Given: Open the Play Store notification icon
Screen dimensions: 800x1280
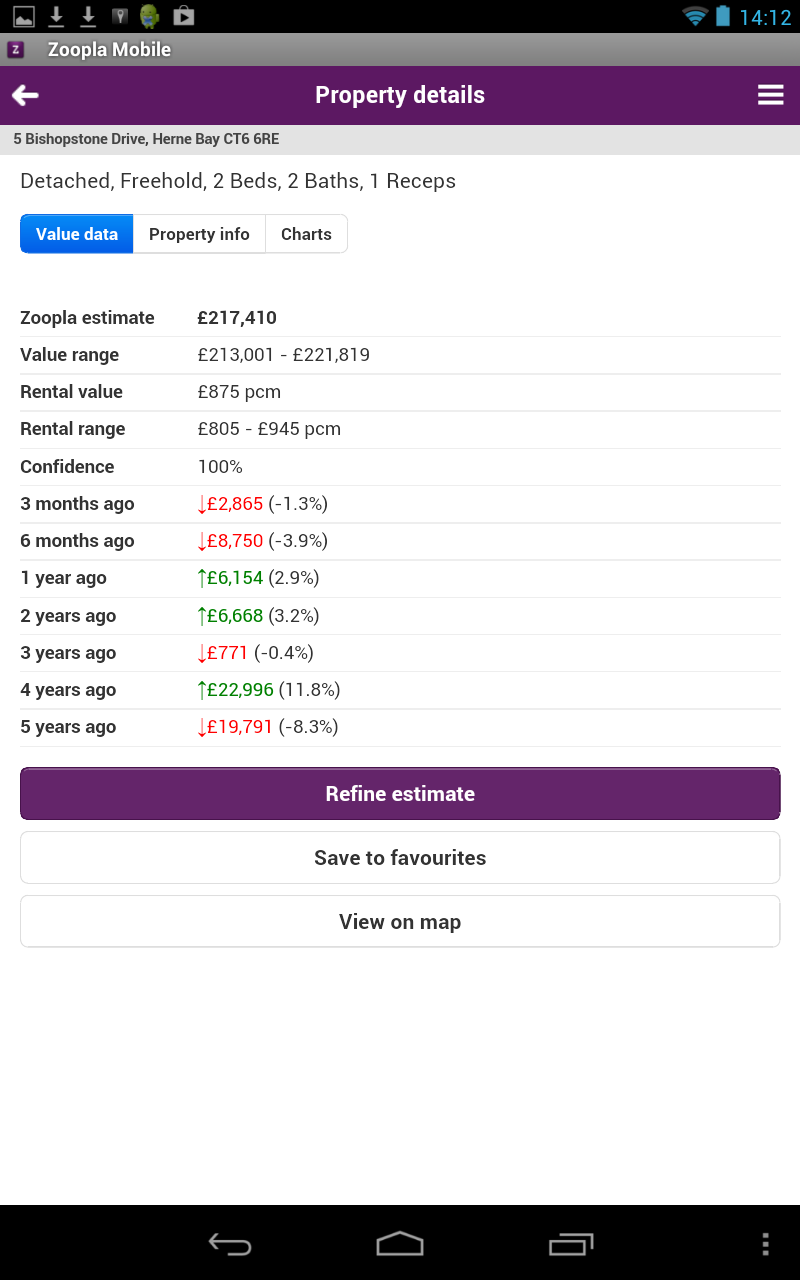Looking at the screenshot, I should pyautogui.click(x=184, y=15).
